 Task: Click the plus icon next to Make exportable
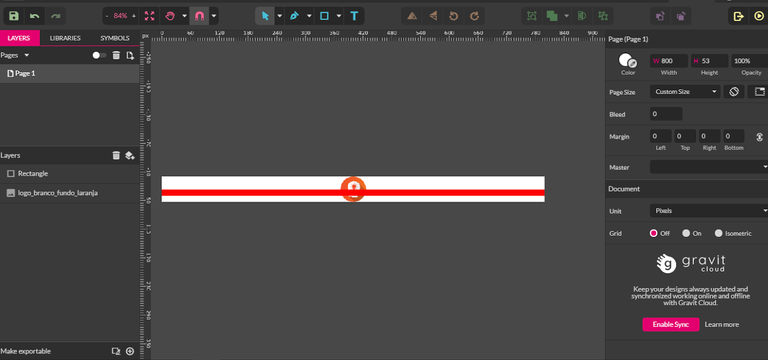130,351
